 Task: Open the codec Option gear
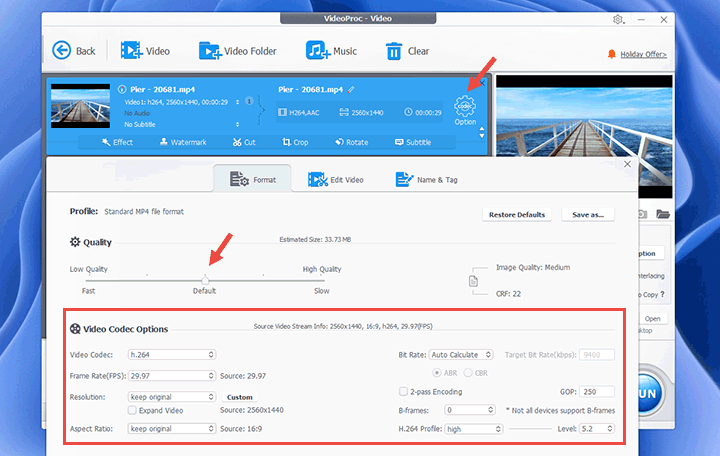[x=465, y=106]
